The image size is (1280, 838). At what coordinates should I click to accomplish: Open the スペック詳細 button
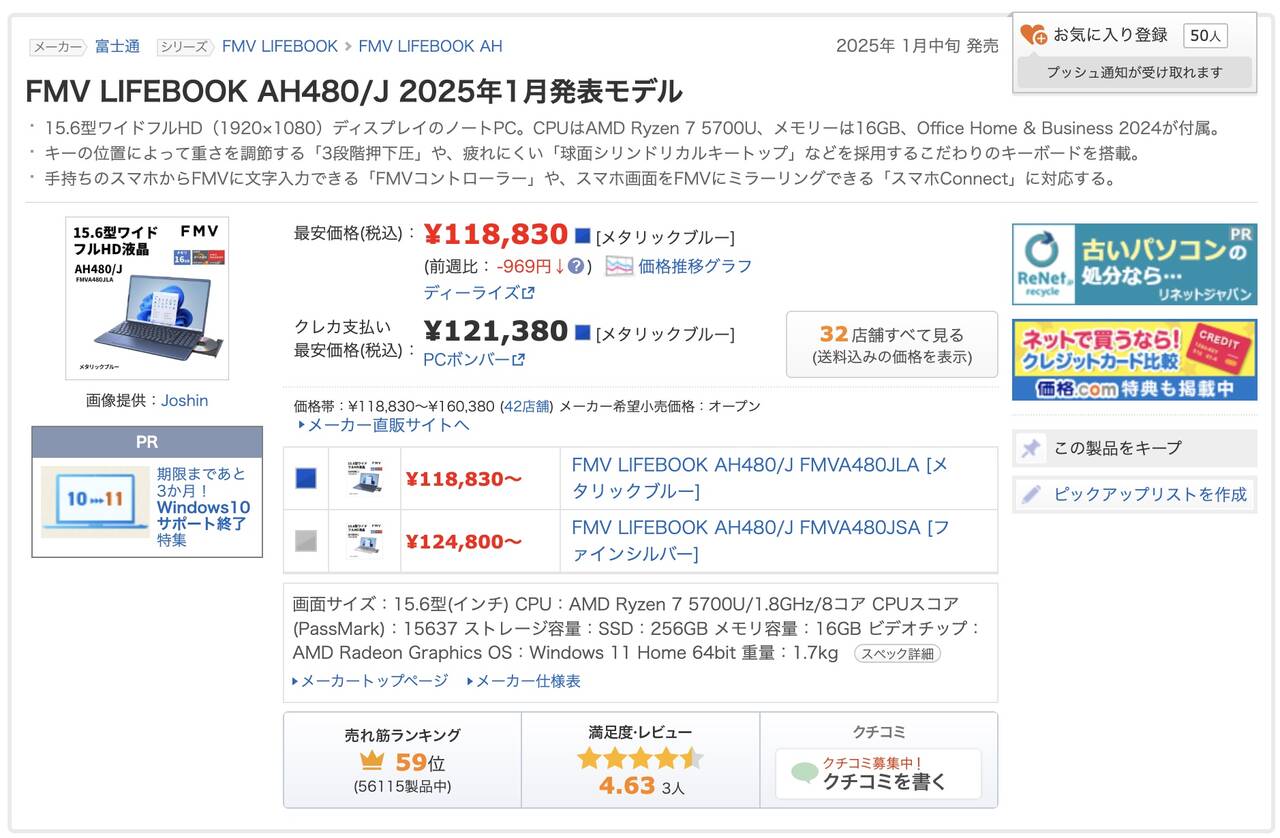pos(896,653)
